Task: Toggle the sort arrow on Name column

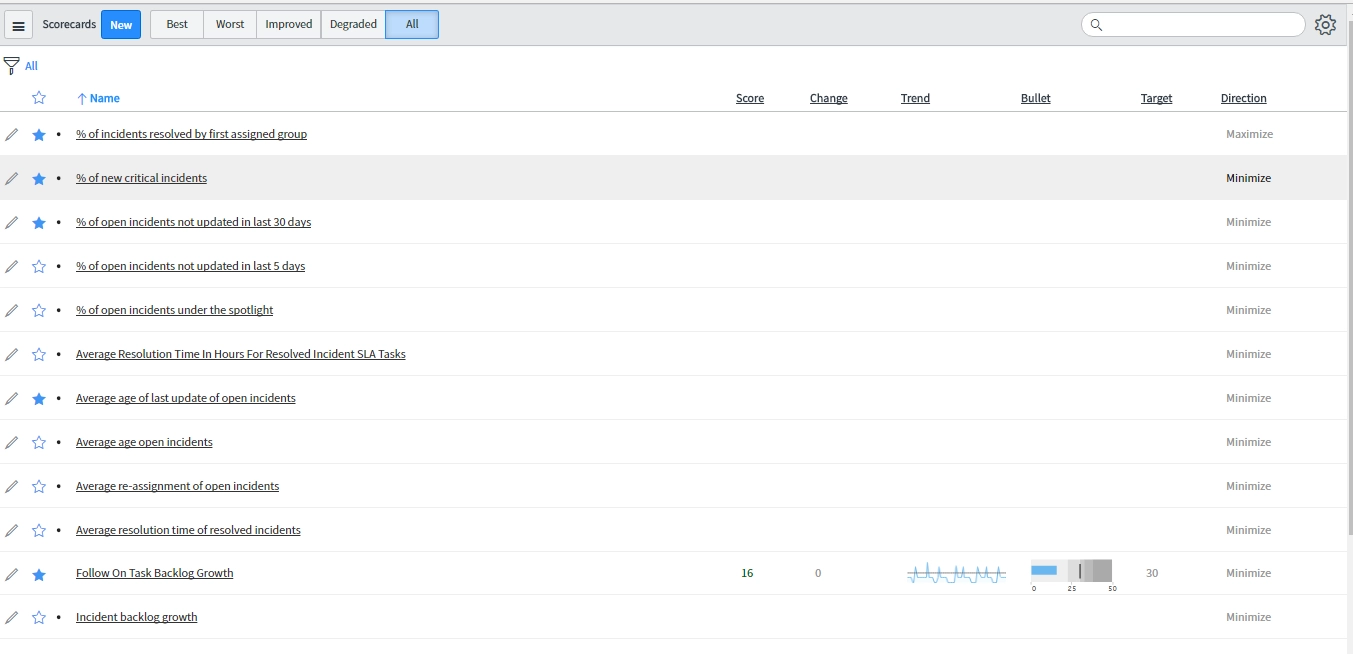Action: pos(81,98)
